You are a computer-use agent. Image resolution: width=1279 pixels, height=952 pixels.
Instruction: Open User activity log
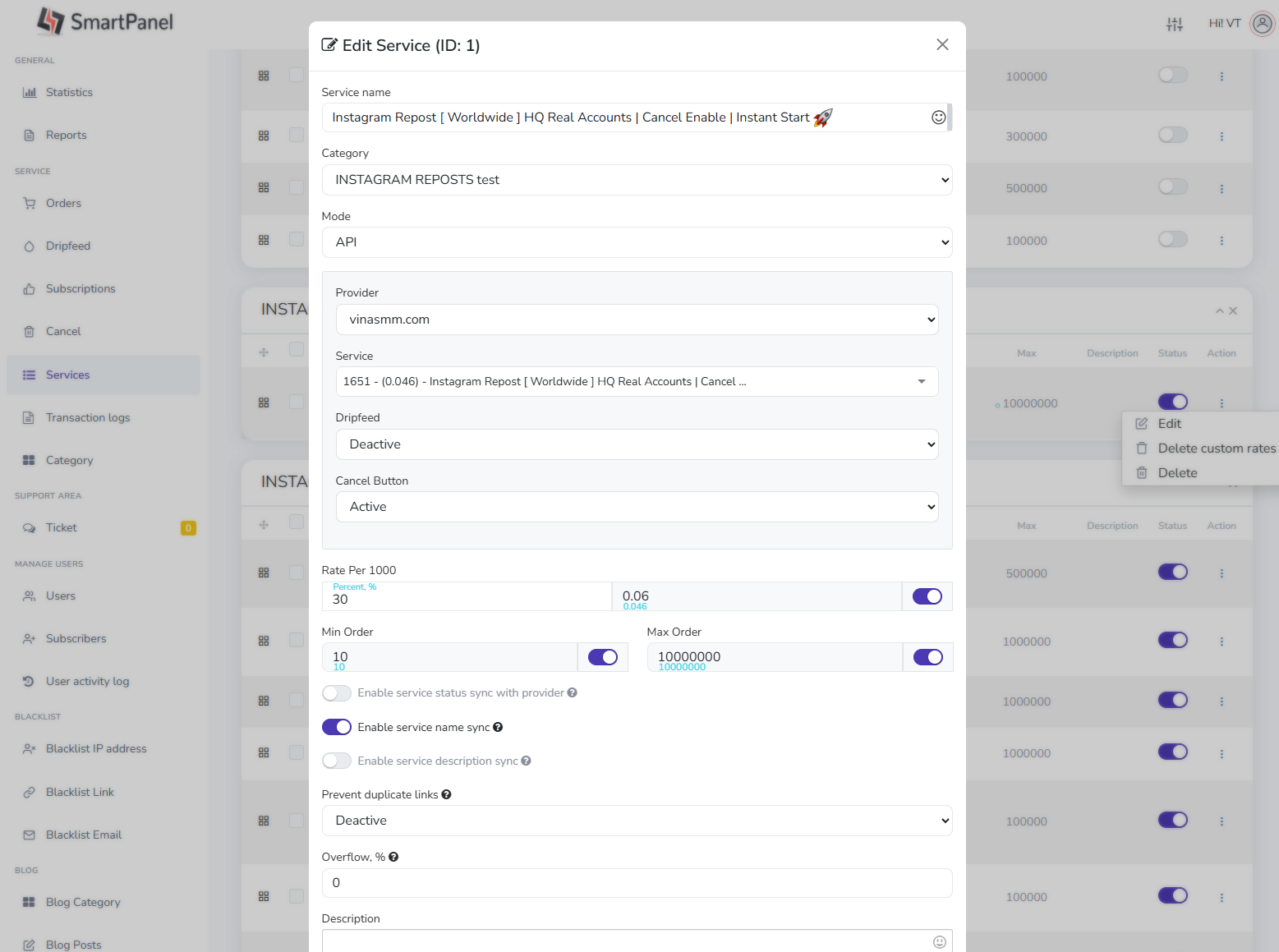tap(85, 681)
